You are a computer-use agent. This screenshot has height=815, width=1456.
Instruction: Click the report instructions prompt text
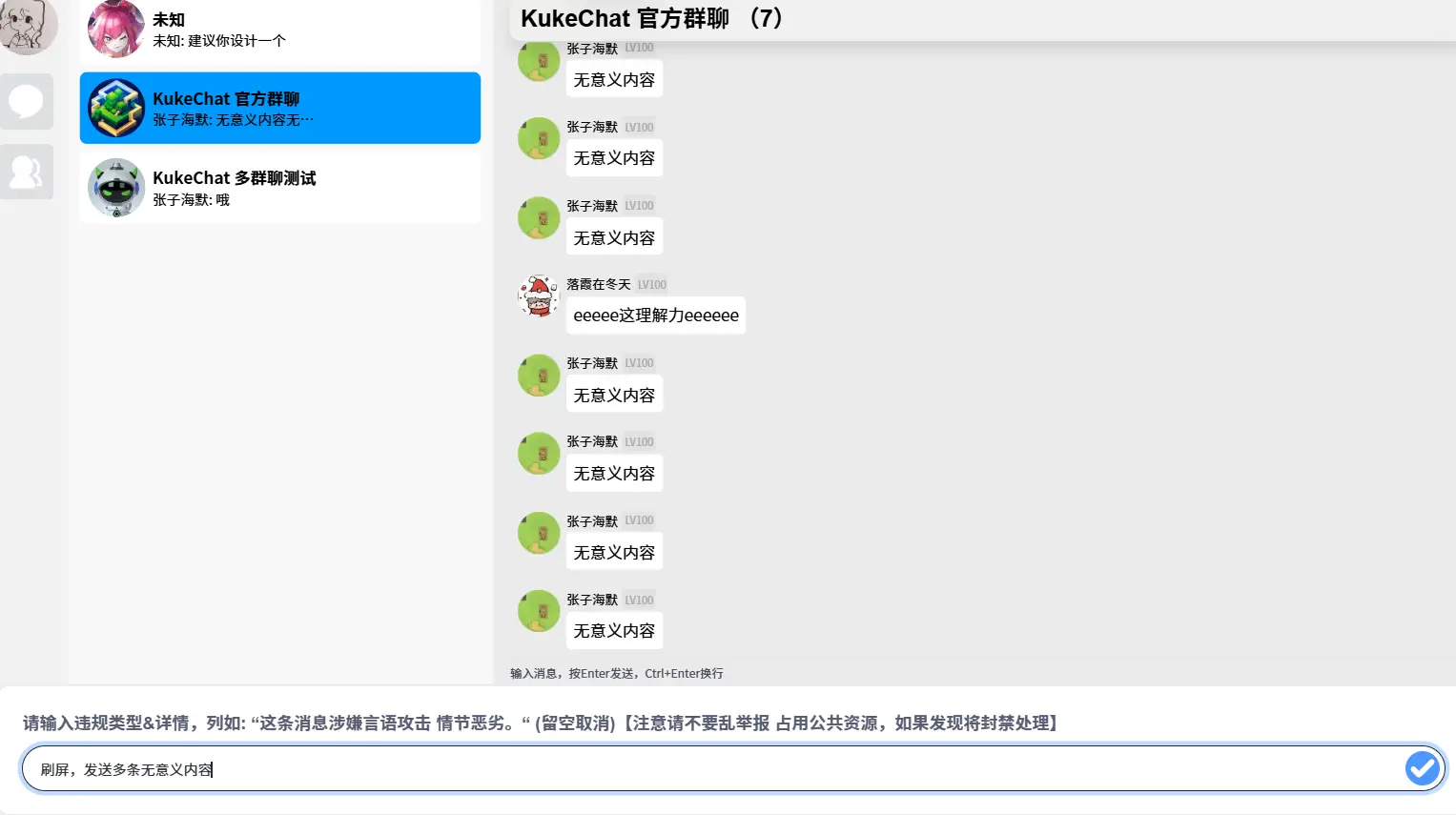542,723
